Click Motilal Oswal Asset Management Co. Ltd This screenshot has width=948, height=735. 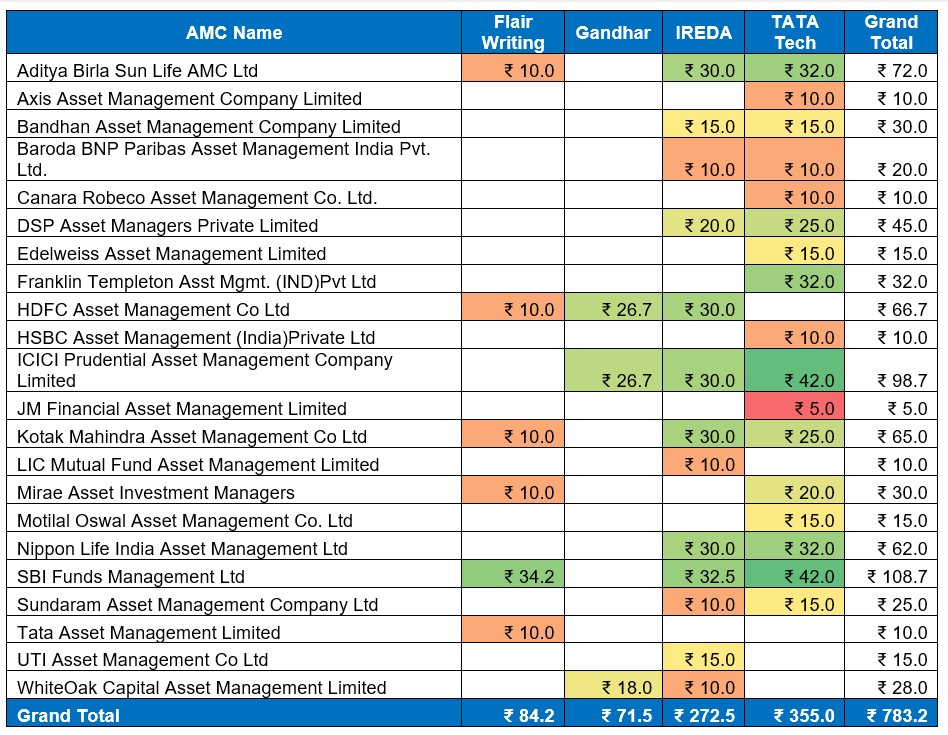coord(184,520)
